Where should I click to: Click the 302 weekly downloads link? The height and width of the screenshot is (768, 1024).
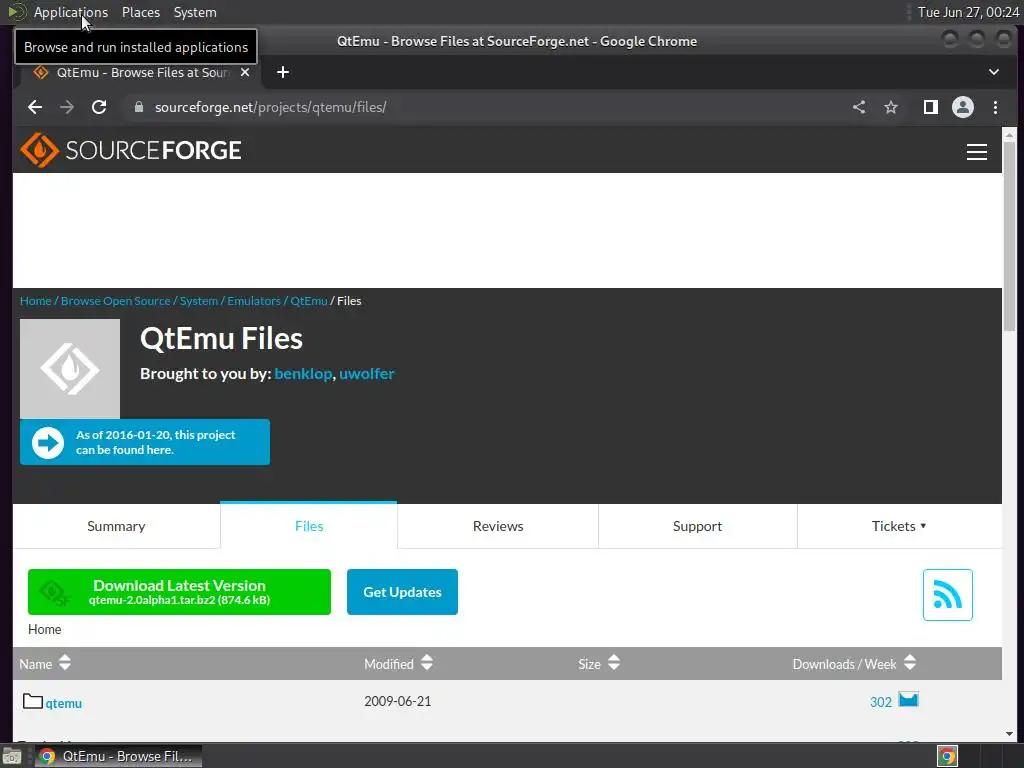(x=880, y=702)
